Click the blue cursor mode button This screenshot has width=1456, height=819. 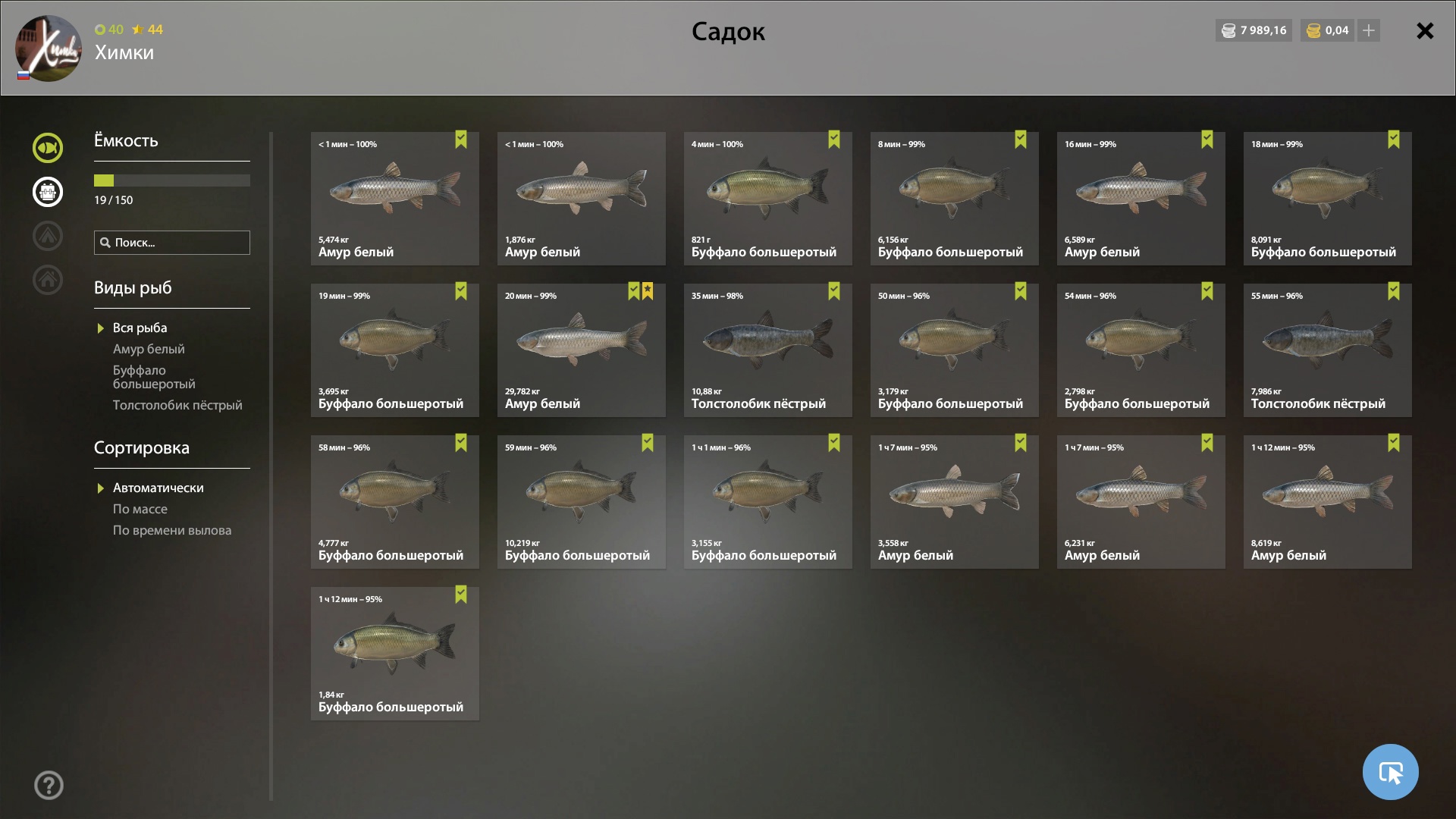(1390, 772)
